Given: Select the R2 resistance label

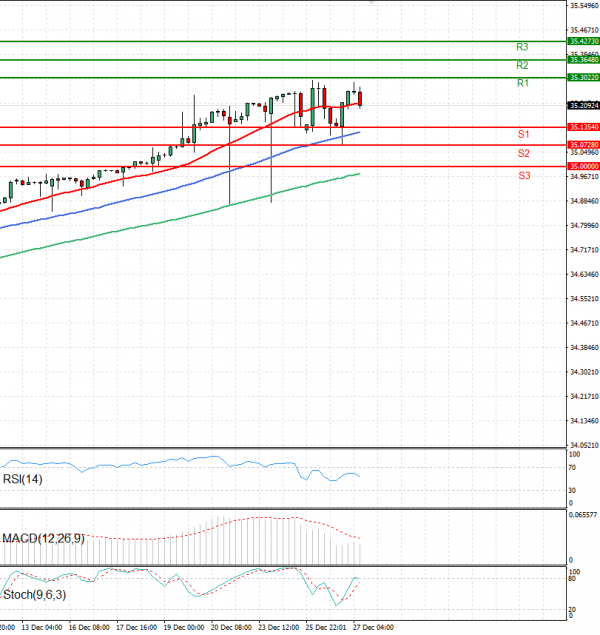Looking at the screenshot, I should pos(522,65).
